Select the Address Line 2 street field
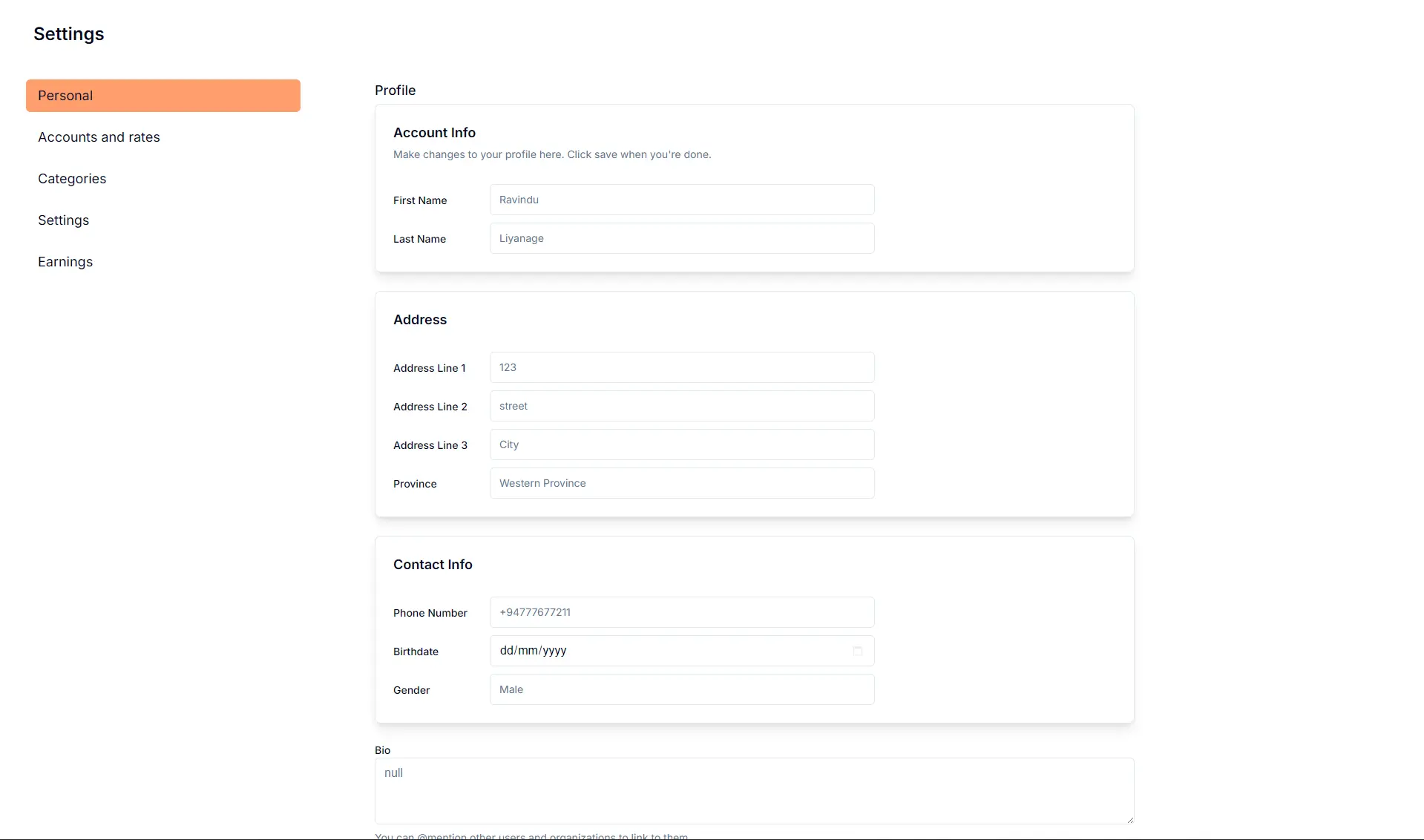The height and width of the screenshot is (840, 1424). tap(681, 406)
